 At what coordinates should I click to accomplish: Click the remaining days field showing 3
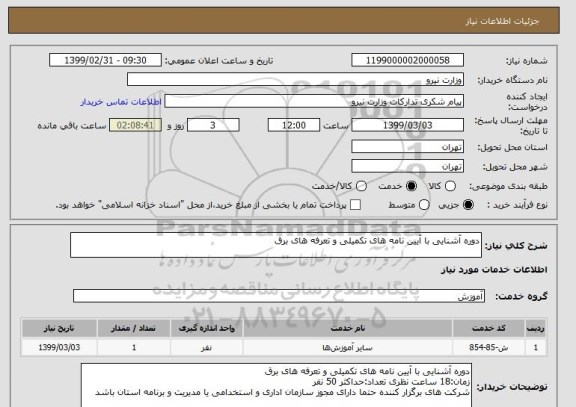tap(213, 125)
